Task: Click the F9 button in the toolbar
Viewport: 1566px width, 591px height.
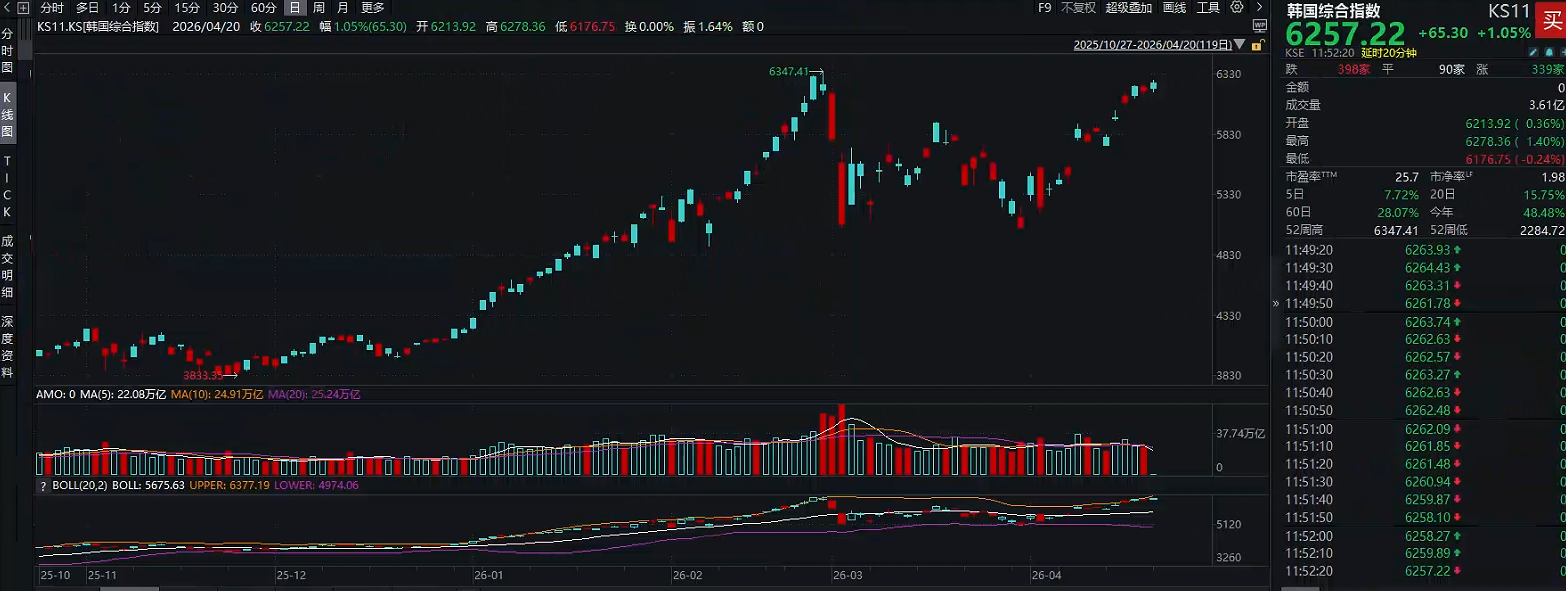Action: coord(1045,7)
